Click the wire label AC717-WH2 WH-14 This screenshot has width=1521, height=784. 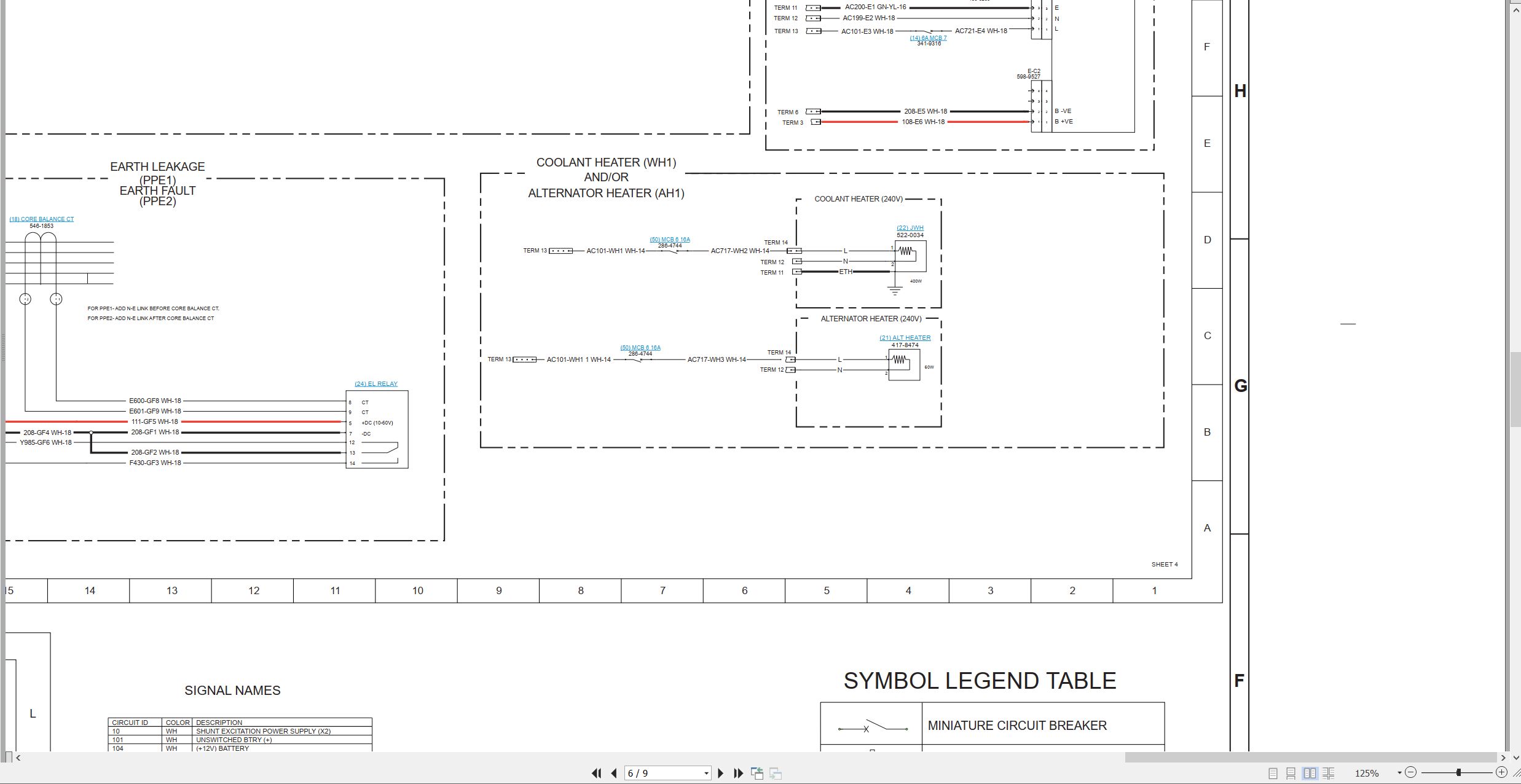[740, 251]
